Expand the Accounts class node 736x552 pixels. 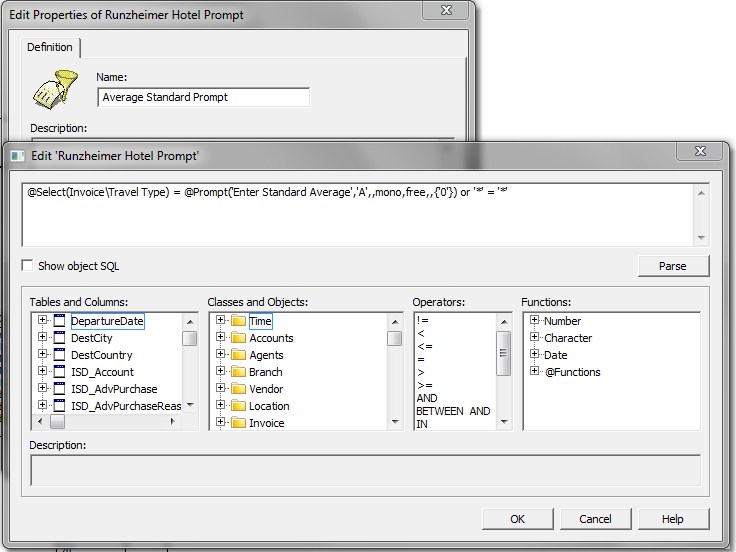coord(220,337)
